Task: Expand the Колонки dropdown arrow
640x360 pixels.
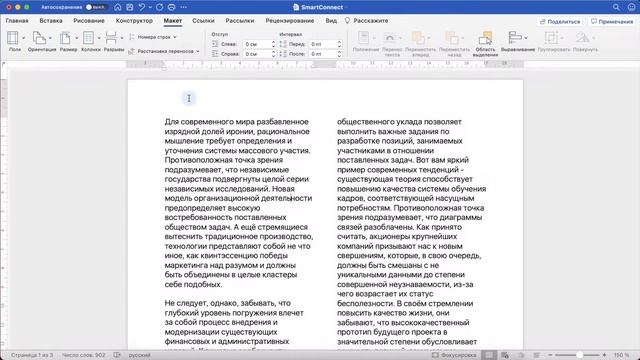Action: (99, 38)
